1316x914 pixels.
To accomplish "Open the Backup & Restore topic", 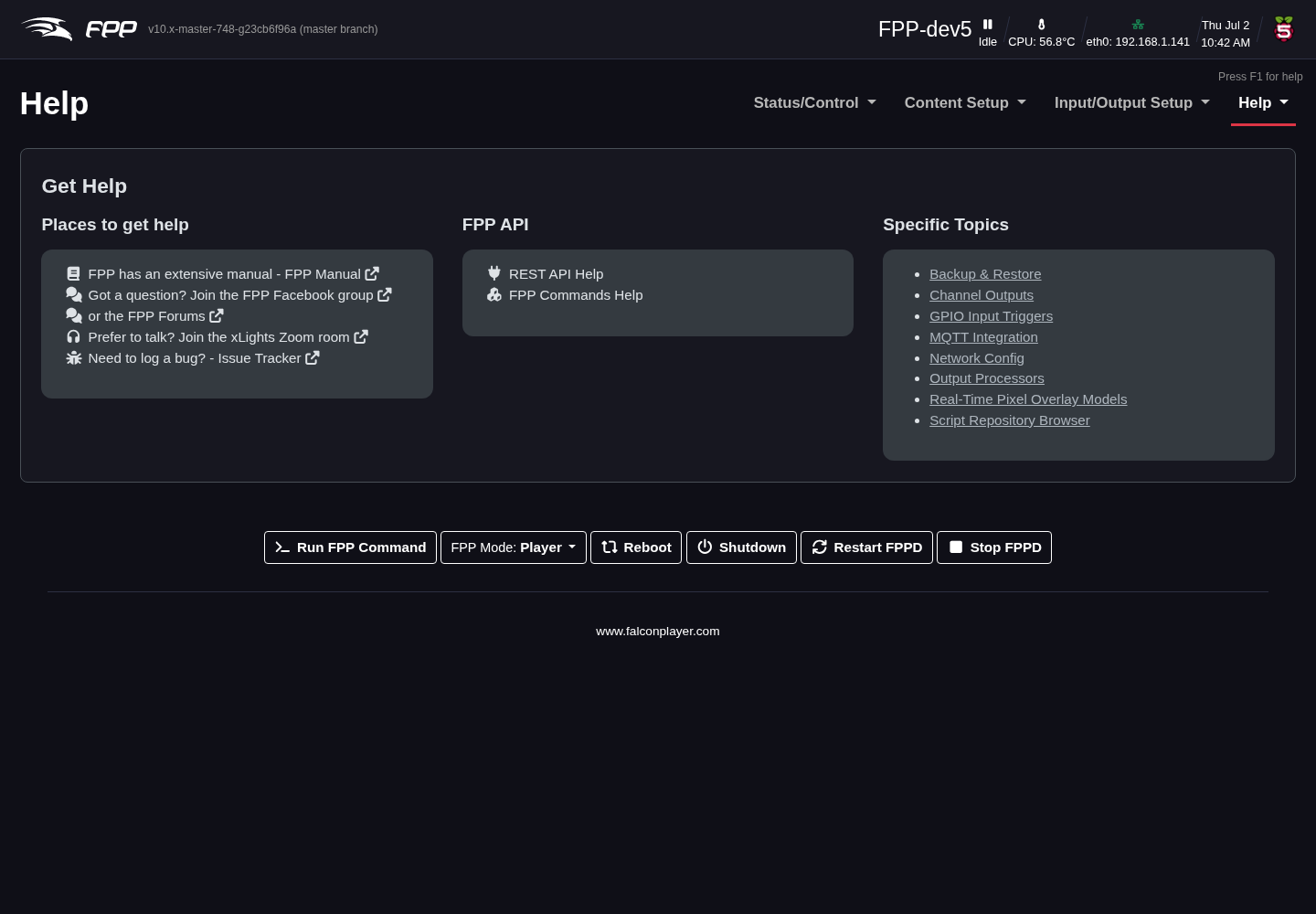I will click(985, 274).
